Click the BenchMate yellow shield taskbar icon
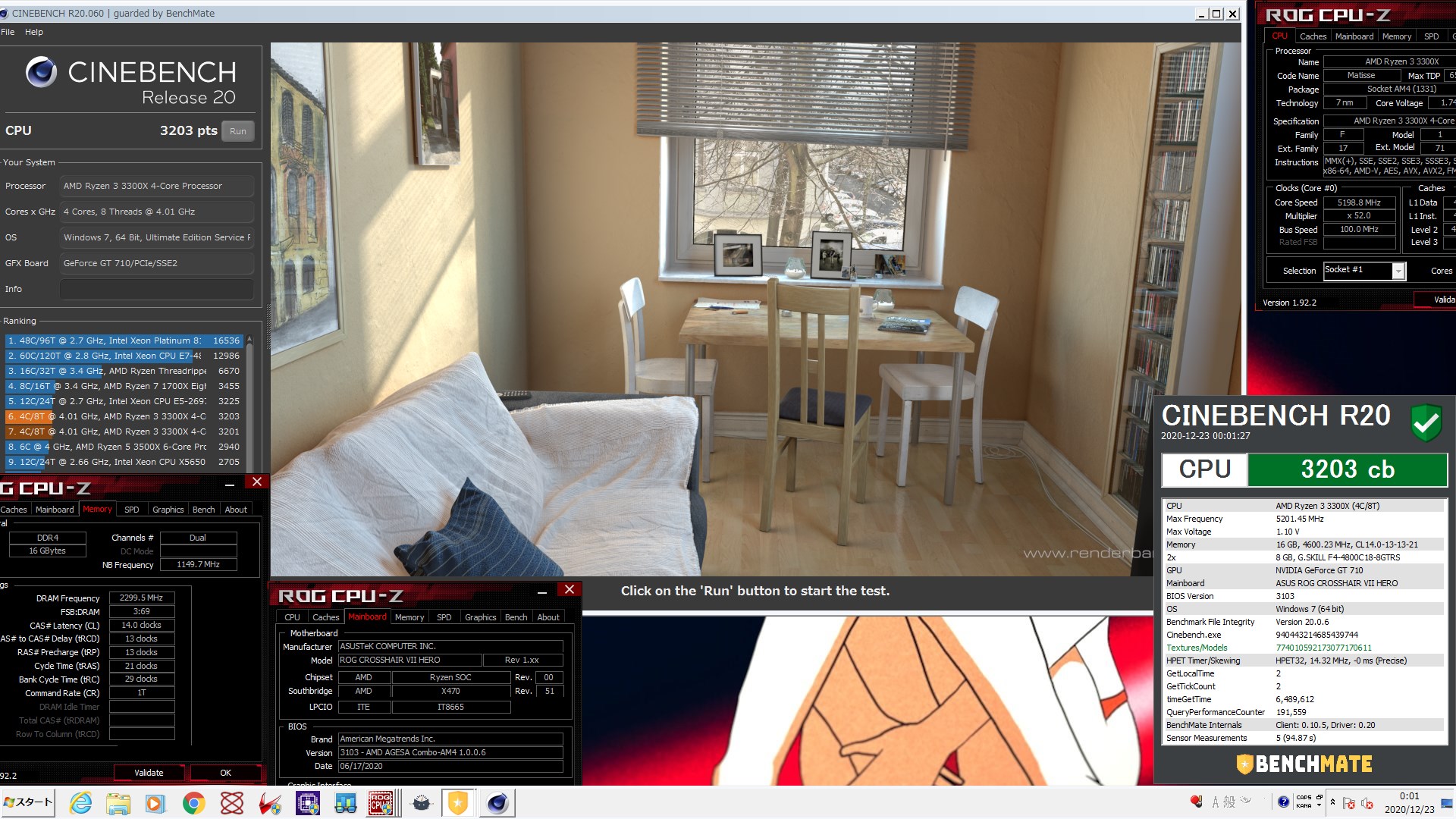Screen dimensions: 1456x819 click(x=458, y=803)
